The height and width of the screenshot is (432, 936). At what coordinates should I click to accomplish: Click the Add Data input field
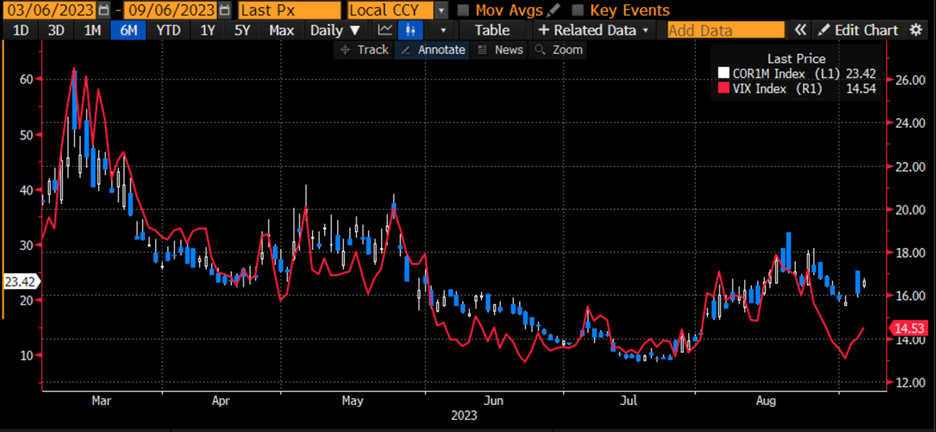726,30
